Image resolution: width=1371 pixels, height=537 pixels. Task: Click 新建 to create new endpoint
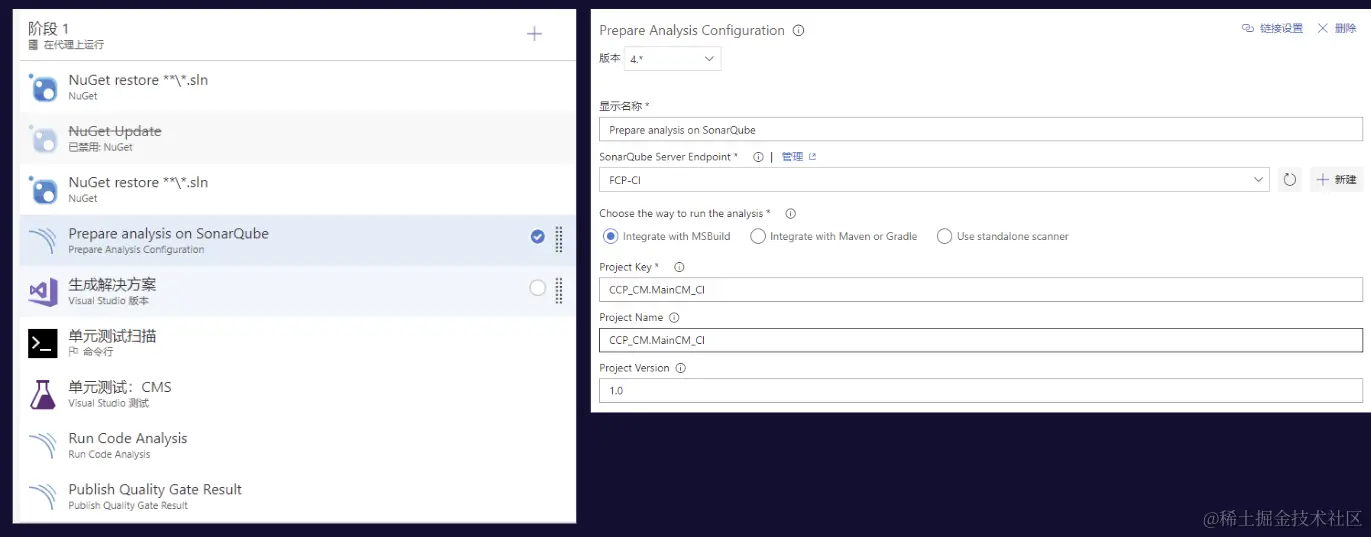pos(1336,180)
